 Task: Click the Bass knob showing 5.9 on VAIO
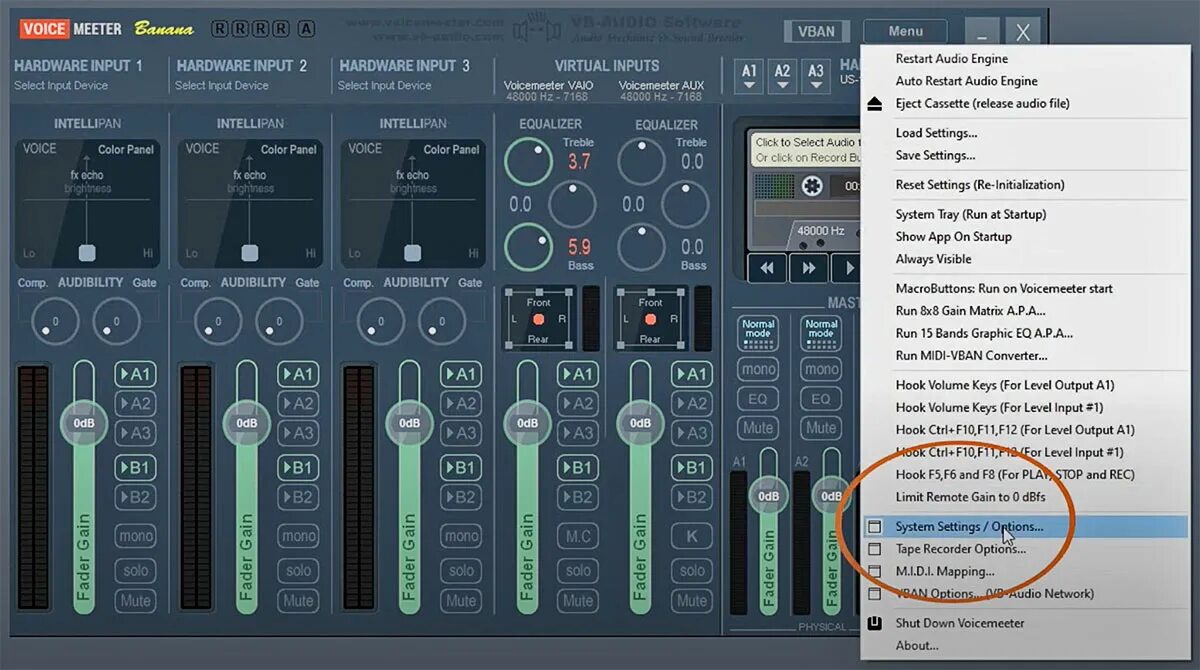click(528, 246)
